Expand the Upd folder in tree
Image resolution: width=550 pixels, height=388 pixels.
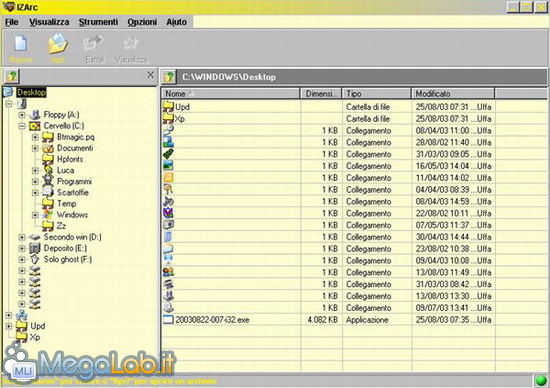point(9,326)
